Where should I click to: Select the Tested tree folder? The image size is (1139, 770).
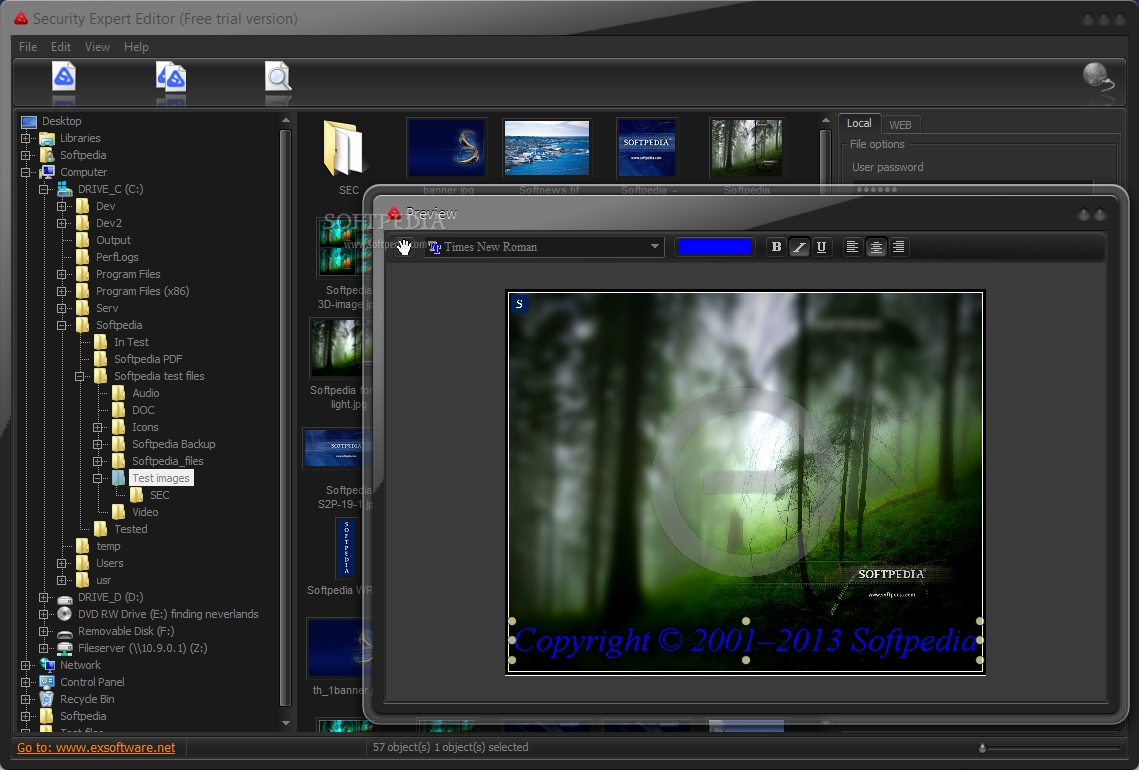pos(131,529)
